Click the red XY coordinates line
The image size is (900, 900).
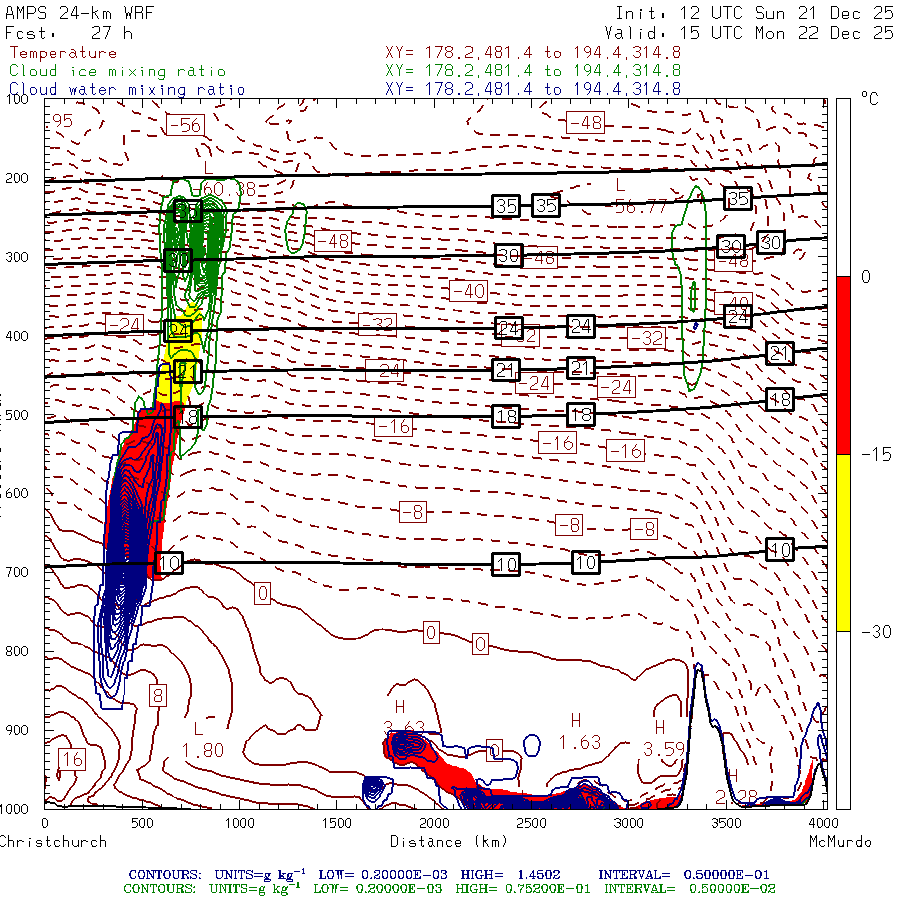(533, 53)
